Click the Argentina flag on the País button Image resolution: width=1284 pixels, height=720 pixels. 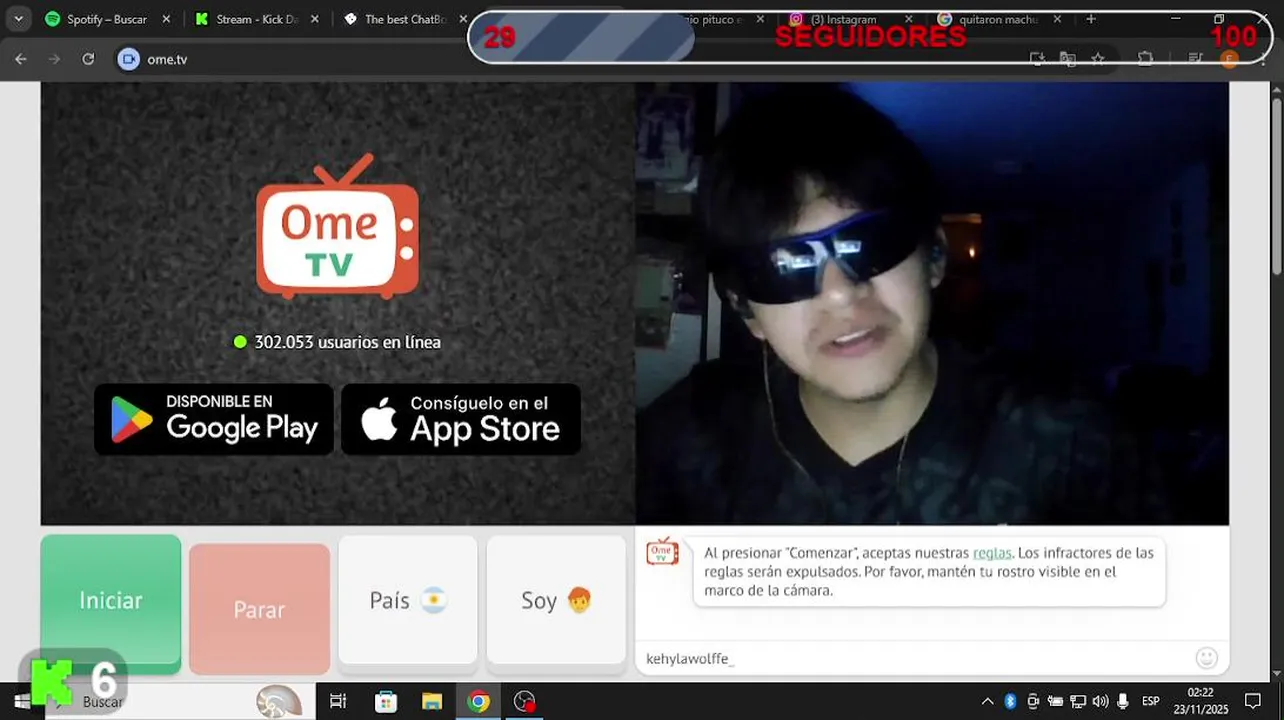click(x=434, y=600)
